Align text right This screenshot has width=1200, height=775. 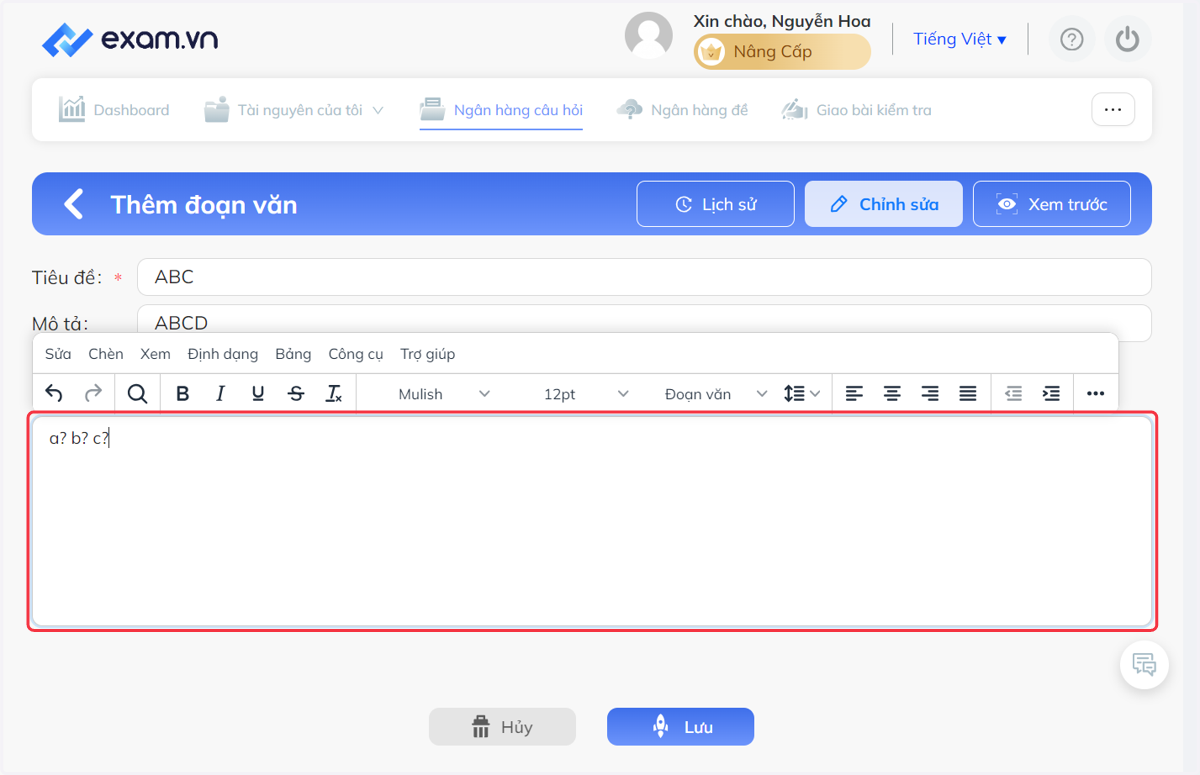[x=930, y=394]
